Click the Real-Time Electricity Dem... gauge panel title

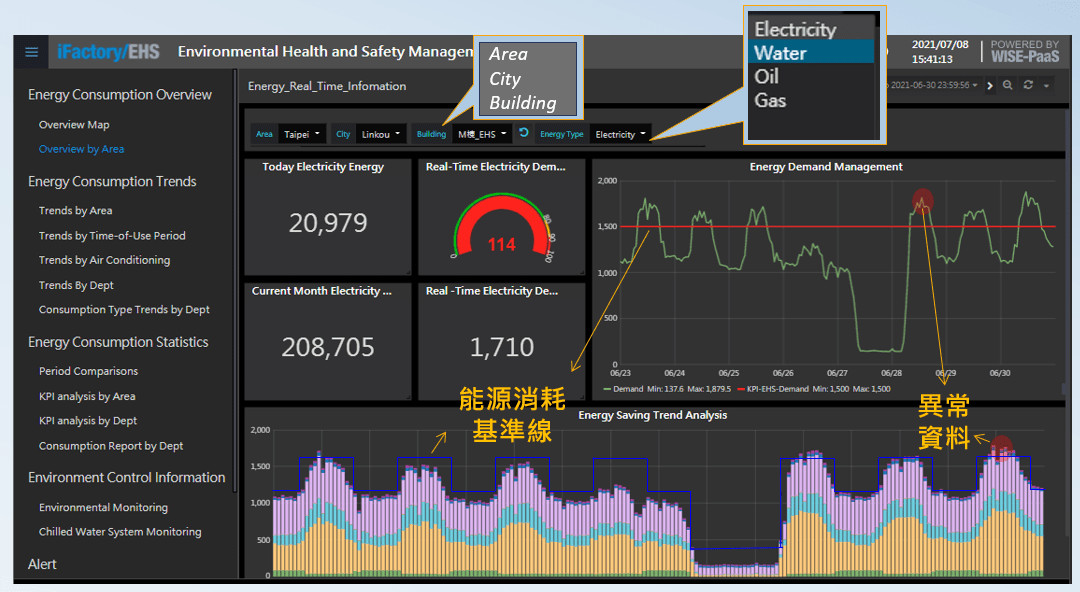click(495, 167)
